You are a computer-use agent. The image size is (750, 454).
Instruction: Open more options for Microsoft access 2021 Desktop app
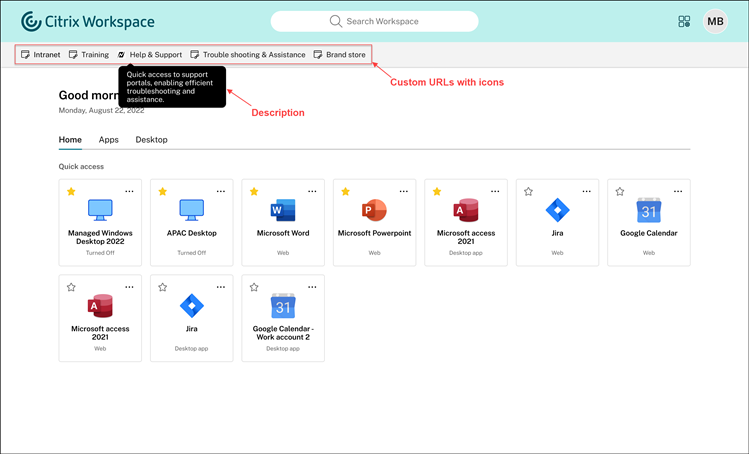tap(495, 191)
